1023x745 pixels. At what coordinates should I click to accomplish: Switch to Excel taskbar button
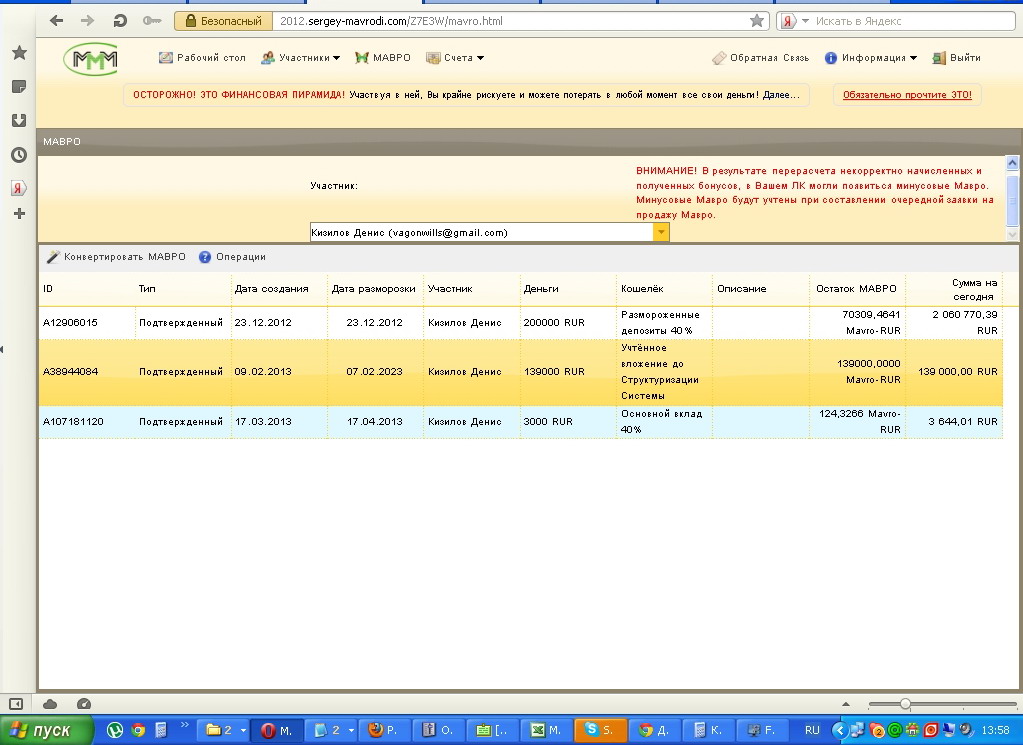coord(546,731)
